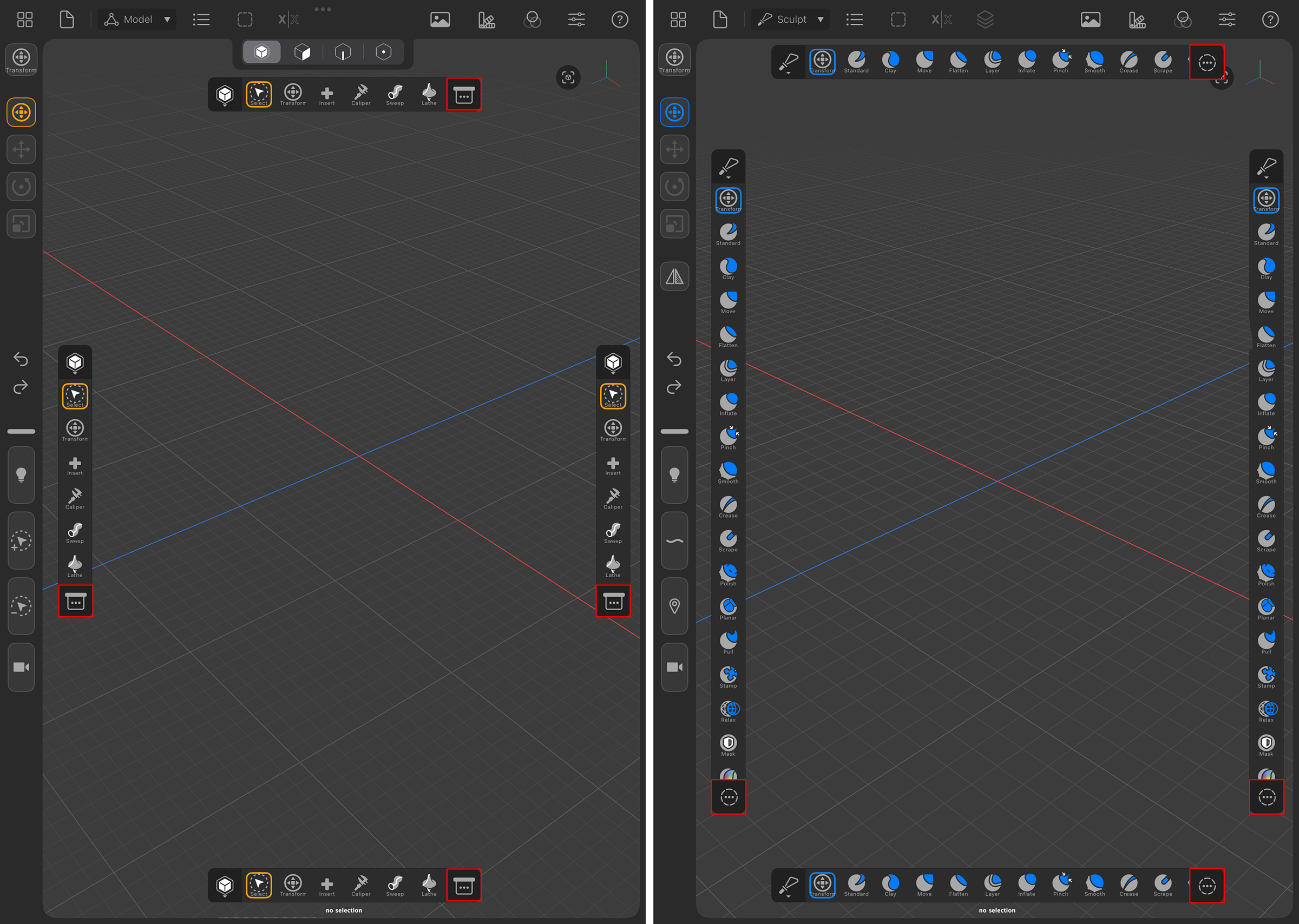Pick Stamp brush in Sculpt window's left vertical toolbar

pos(728,677)
